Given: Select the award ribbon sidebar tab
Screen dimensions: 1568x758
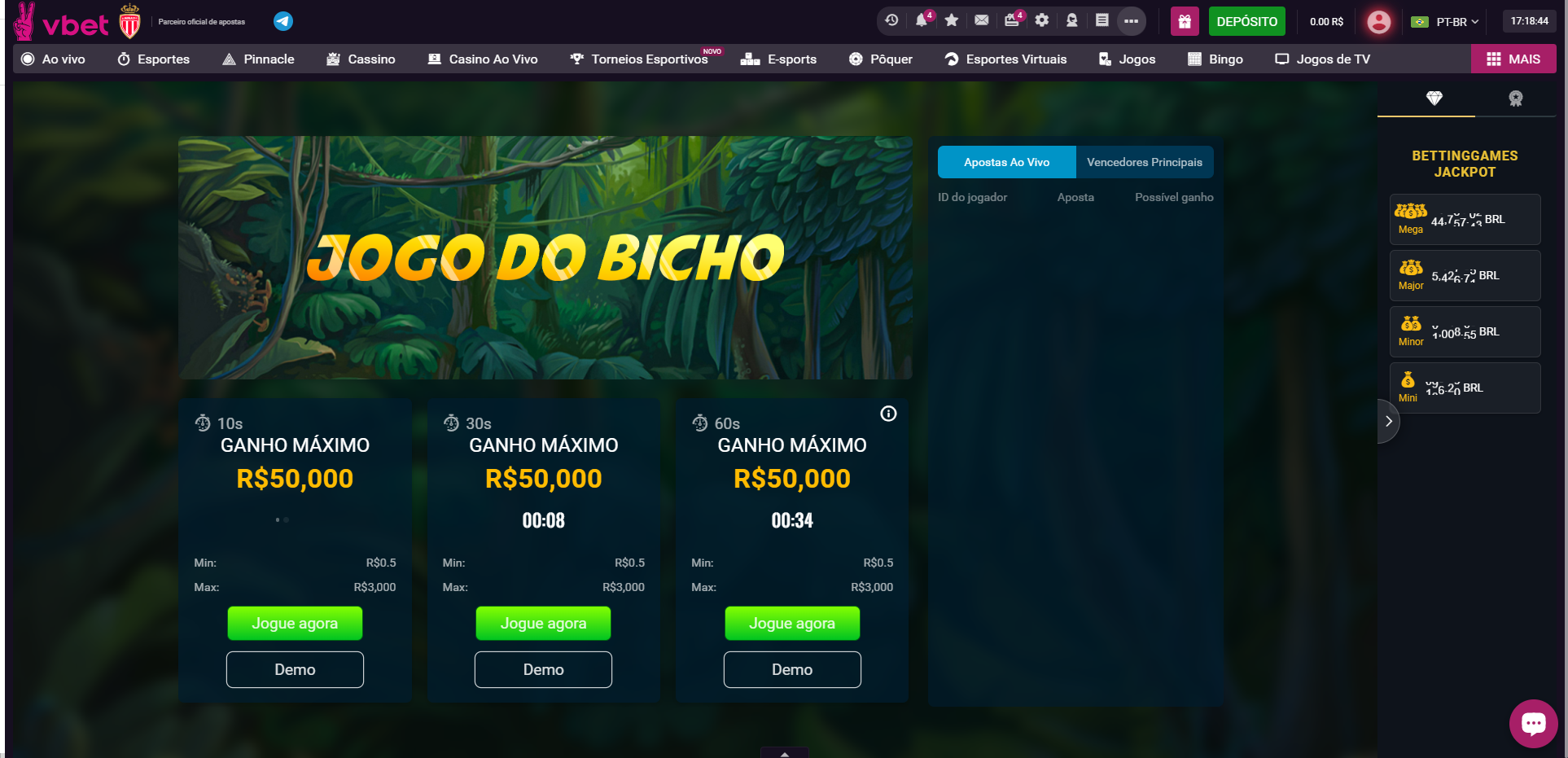Looking at the screenshot, I should 1515,99.
